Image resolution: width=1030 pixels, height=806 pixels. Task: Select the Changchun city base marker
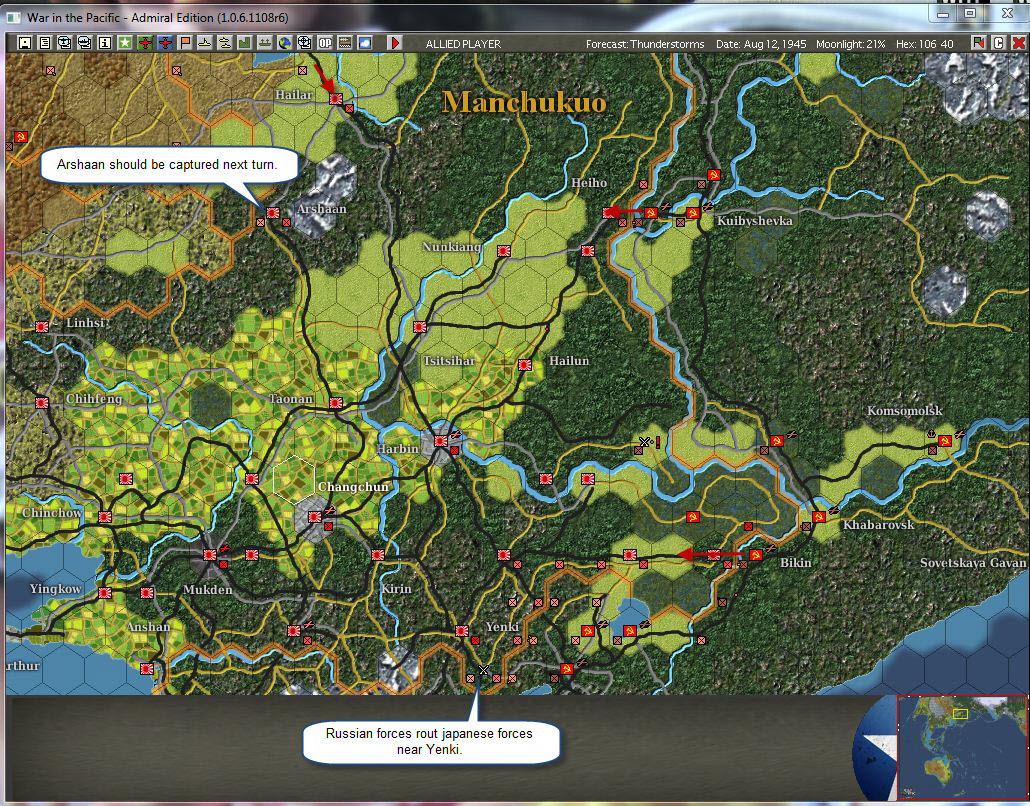point(315,517)
